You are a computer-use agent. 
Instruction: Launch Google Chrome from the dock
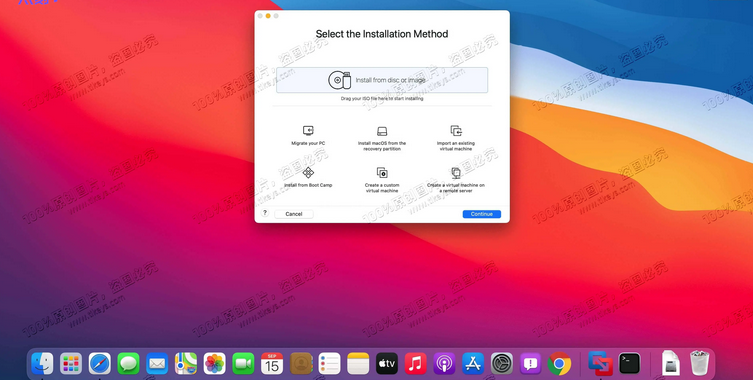559,364
